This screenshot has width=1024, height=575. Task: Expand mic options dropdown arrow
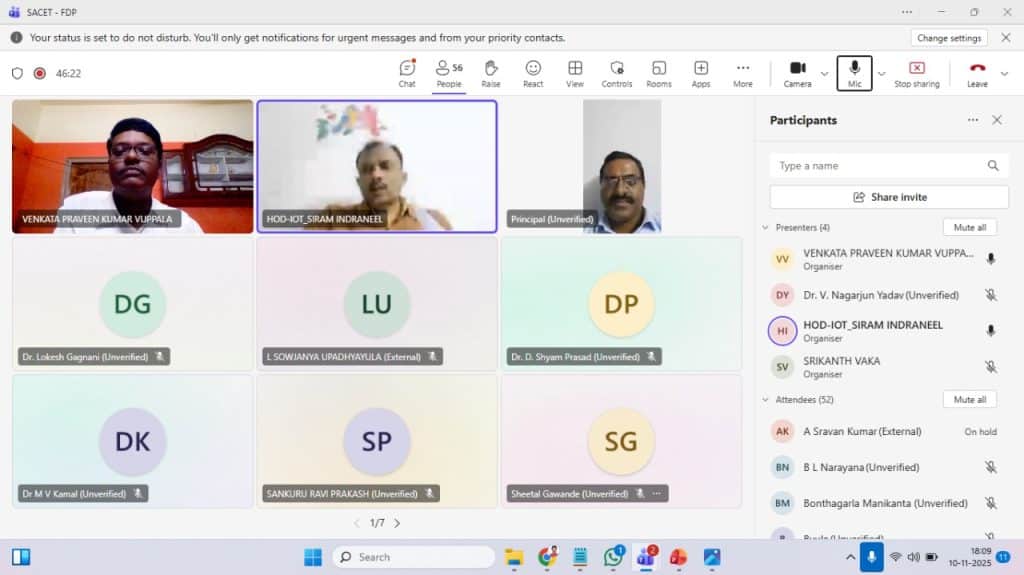click(882, 74)
